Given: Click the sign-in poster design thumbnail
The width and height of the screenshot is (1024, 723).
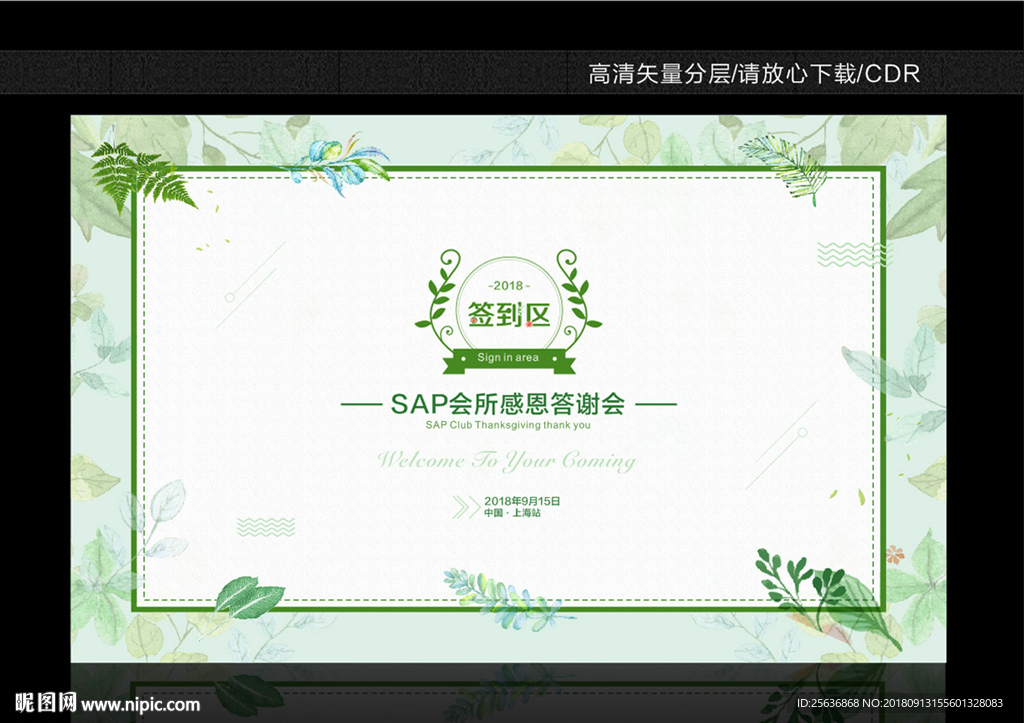Looking at the screenshot, I should point(508,389).
